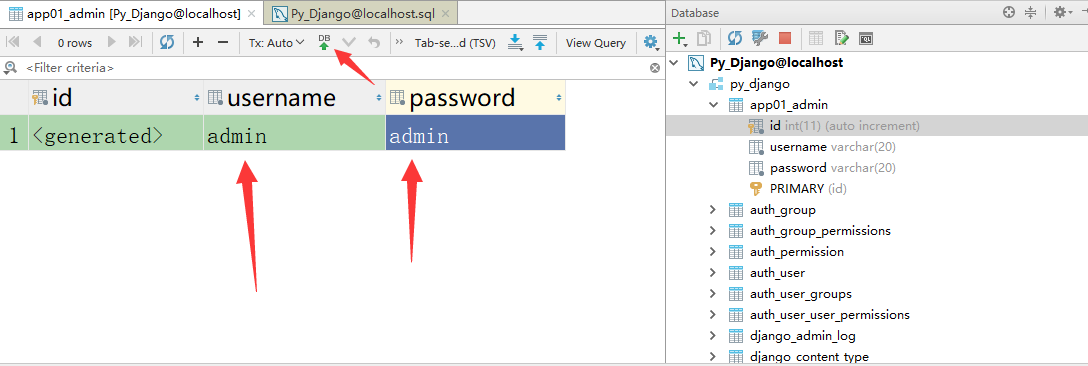
Task: Sort by the username column header
Action: coord(294,98)
